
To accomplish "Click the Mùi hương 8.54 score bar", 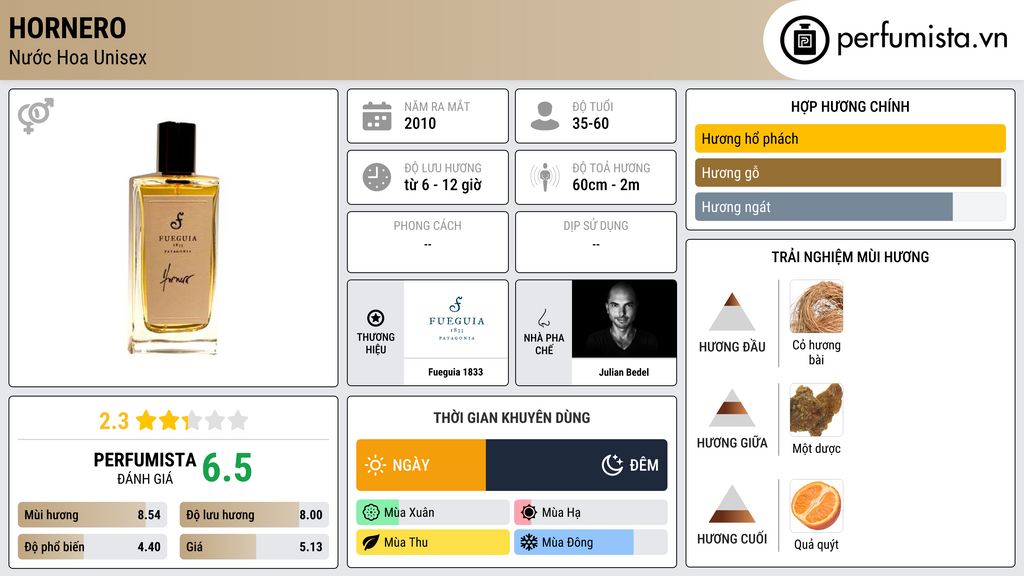I will pyautogui.click(x=93, y=515).
